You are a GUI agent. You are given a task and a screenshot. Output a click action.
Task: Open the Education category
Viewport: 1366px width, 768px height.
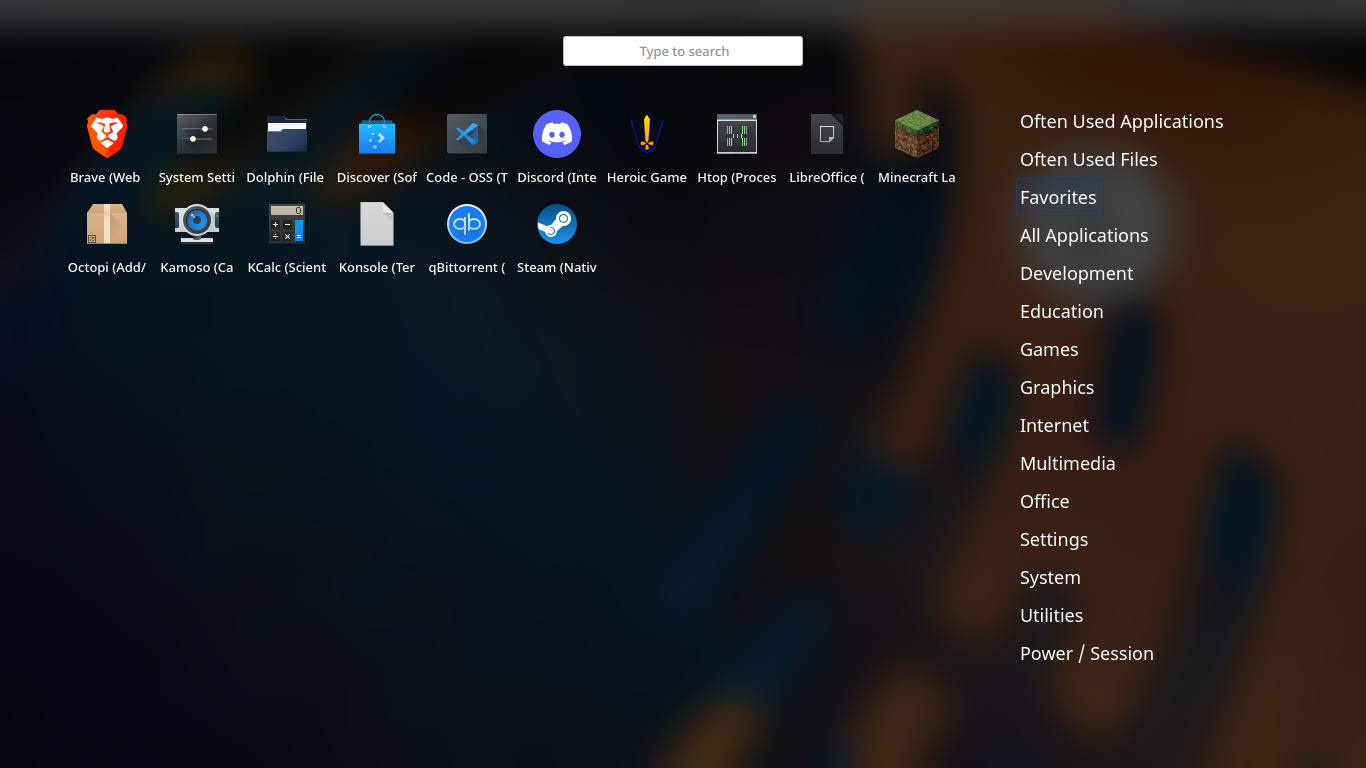coord(1061,312)
